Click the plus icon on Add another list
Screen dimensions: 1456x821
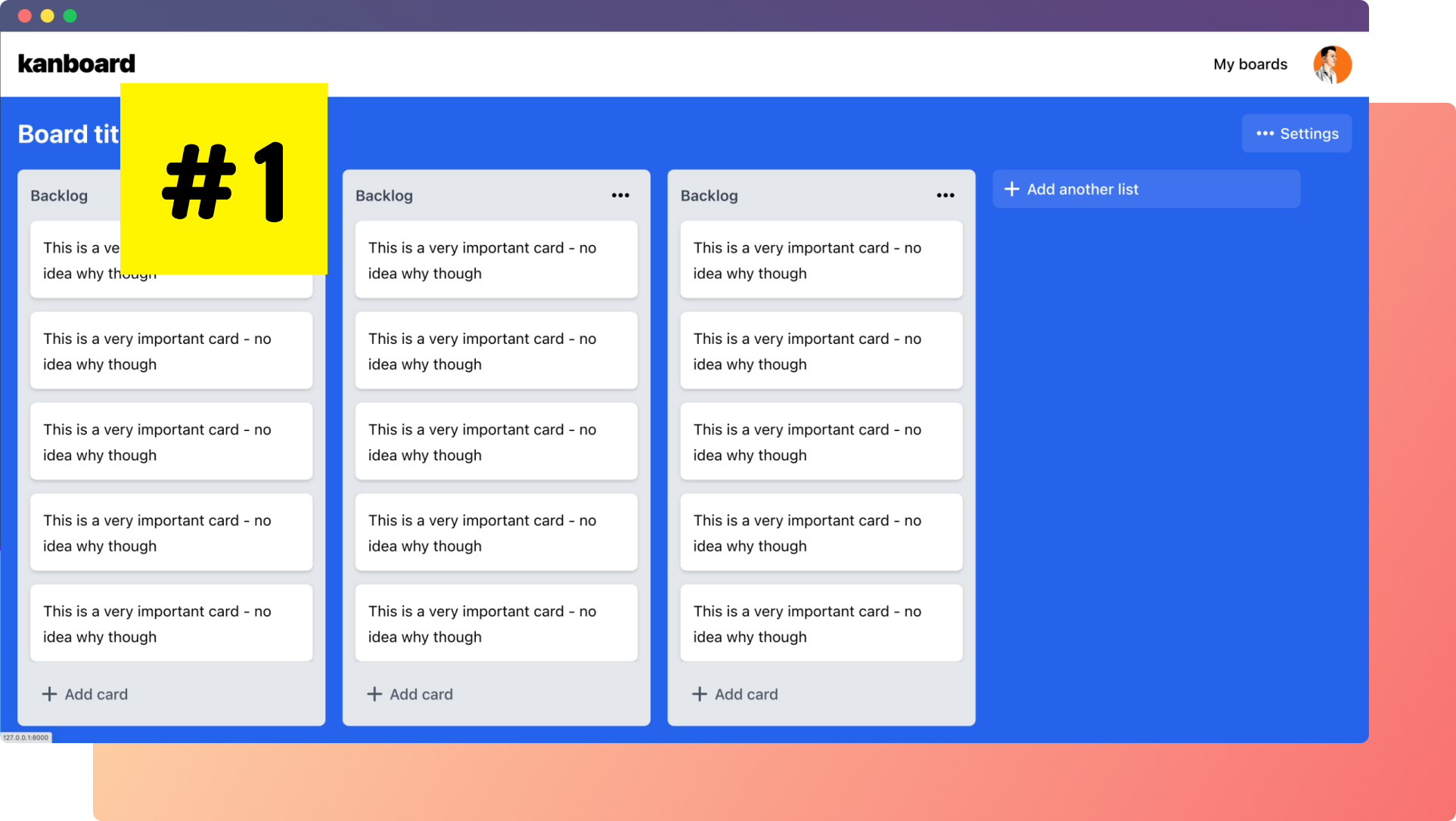pyautogui.click(x=1011, y=189)
